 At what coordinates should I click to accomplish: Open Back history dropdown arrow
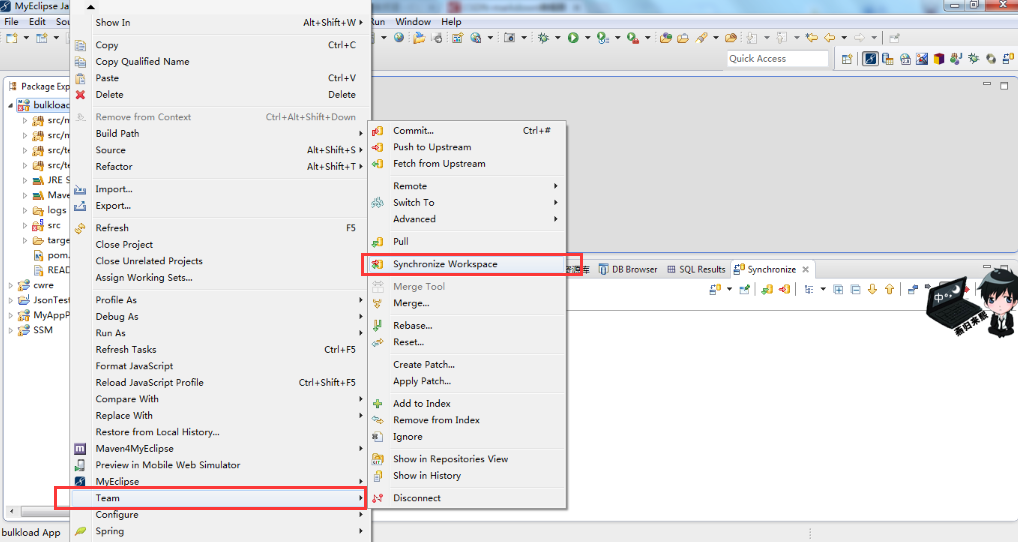844,38
